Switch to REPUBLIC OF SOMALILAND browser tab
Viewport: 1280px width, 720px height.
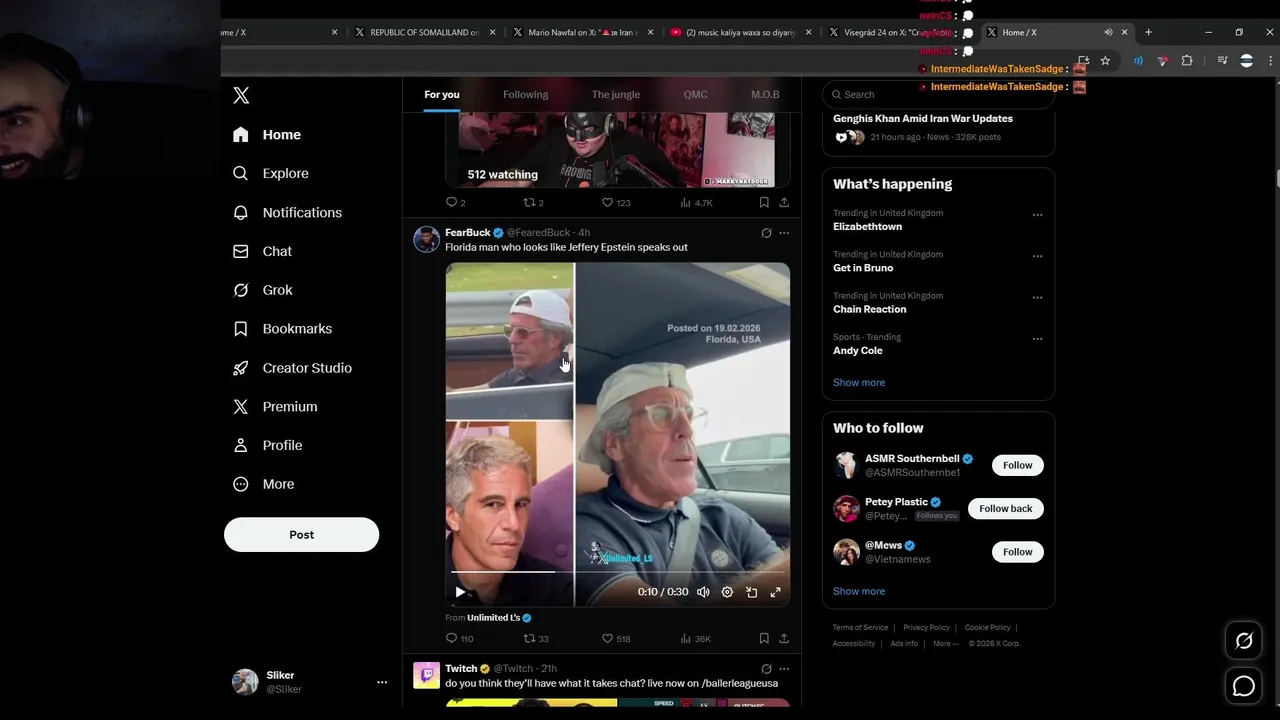423,32
